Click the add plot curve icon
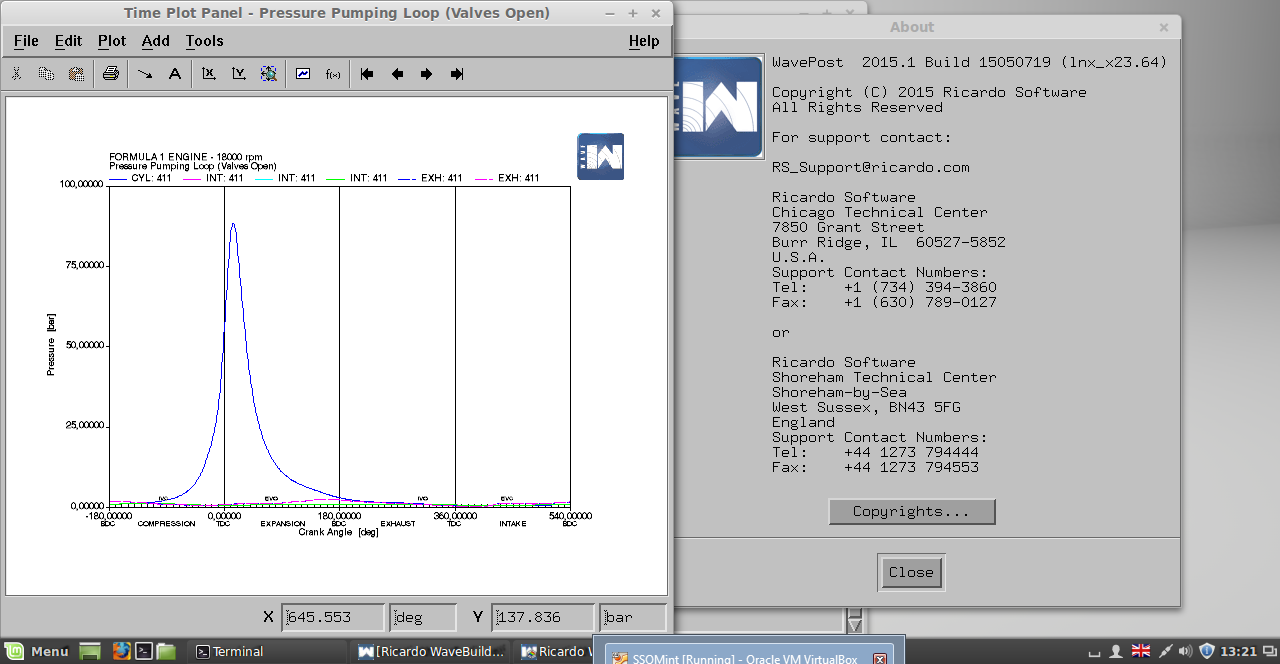The image size is (1280, 664). pos(303,74)
